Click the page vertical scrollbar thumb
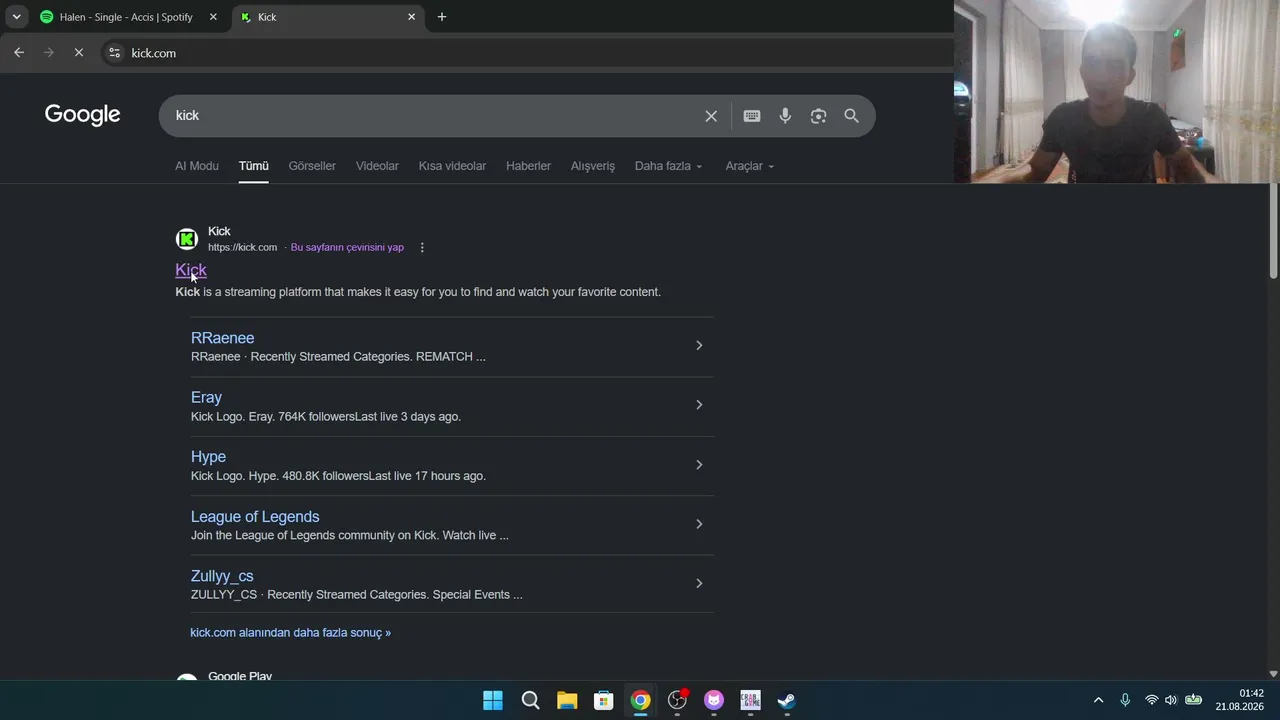This screenshot has width=1280, height=720. coord(1273,232)
